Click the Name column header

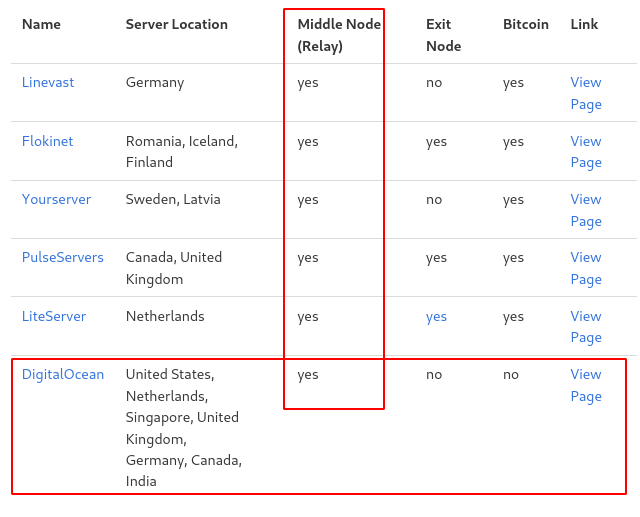click(x=41, y=24)
